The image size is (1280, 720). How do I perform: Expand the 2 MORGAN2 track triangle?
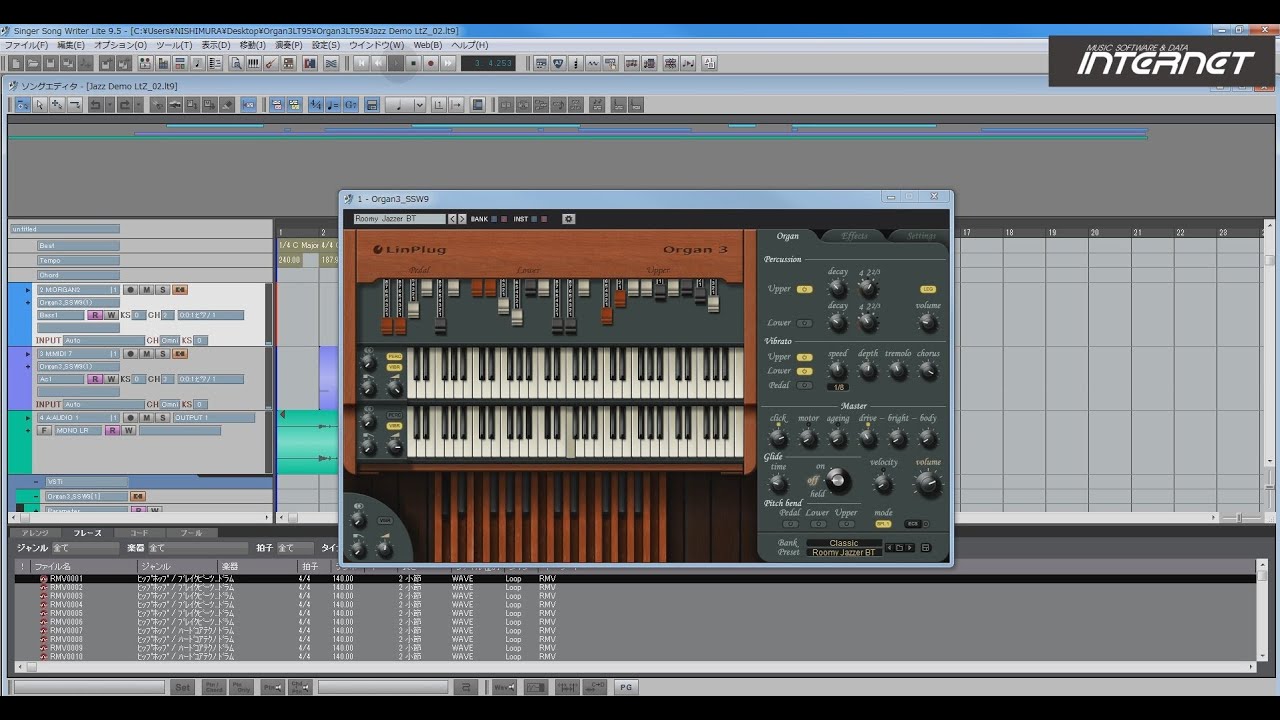tap(28, 290)
